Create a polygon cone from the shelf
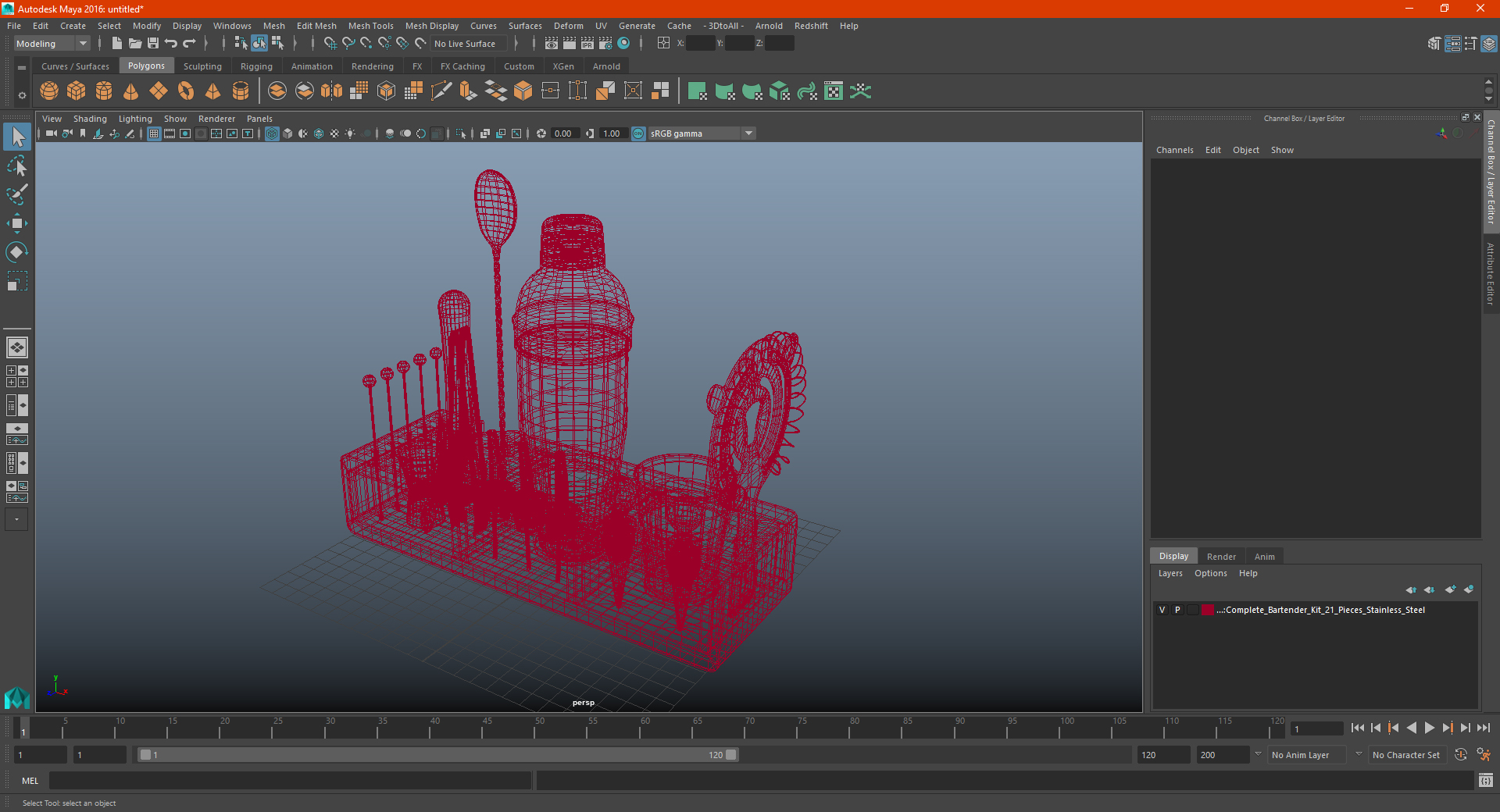The image size is (1500, 812). 131,91
